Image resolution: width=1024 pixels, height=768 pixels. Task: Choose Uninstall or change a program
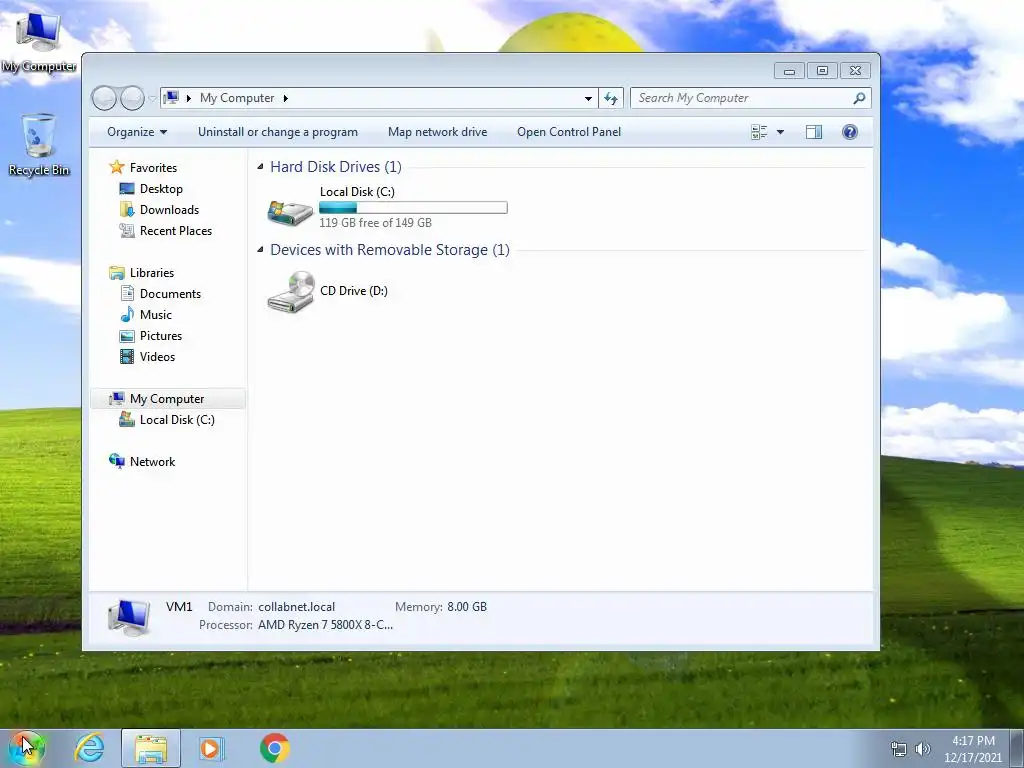point(278,132)
